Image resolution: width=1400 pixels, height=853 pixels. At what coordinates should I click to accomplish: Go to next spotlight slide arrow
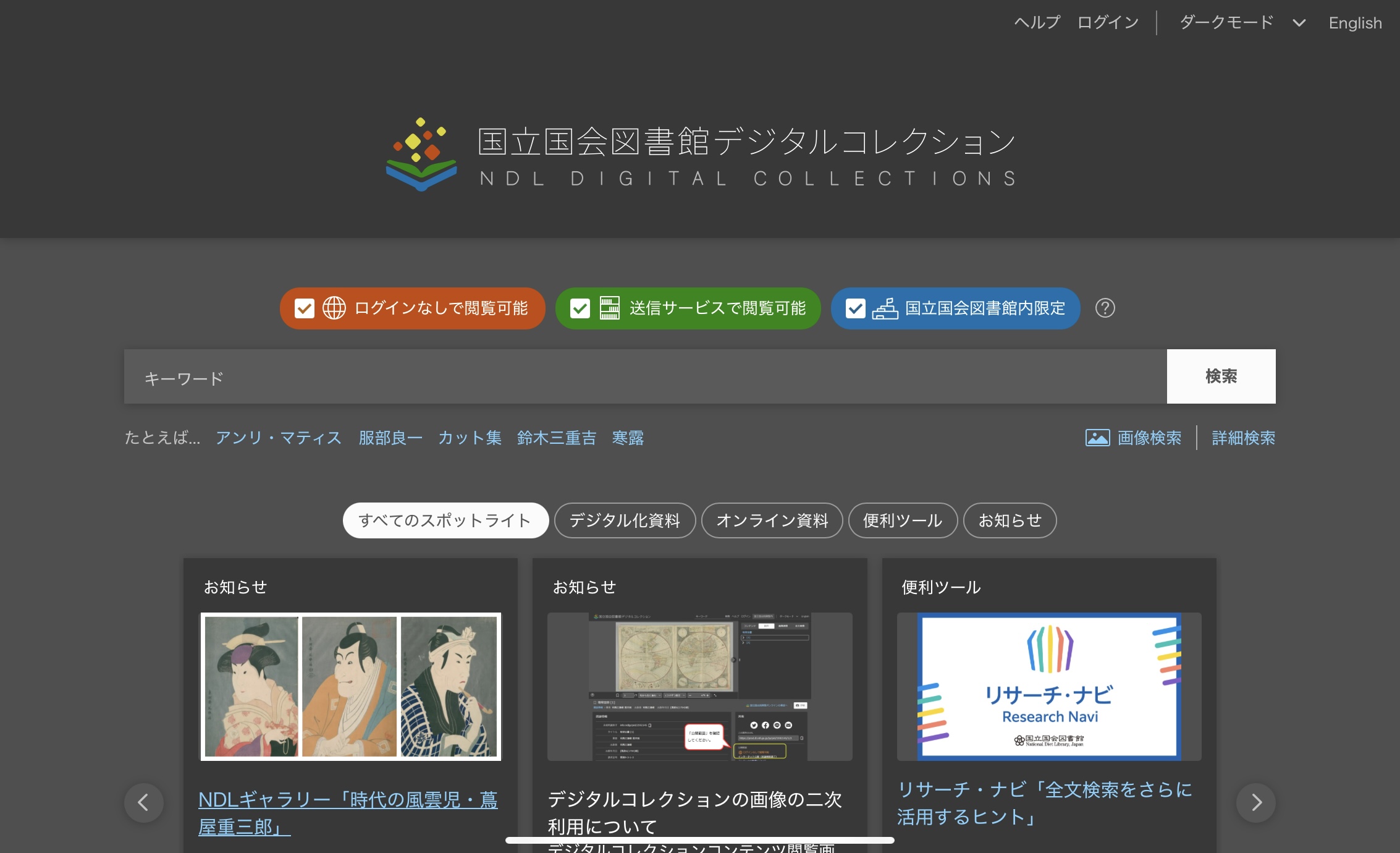(1255, 802)
